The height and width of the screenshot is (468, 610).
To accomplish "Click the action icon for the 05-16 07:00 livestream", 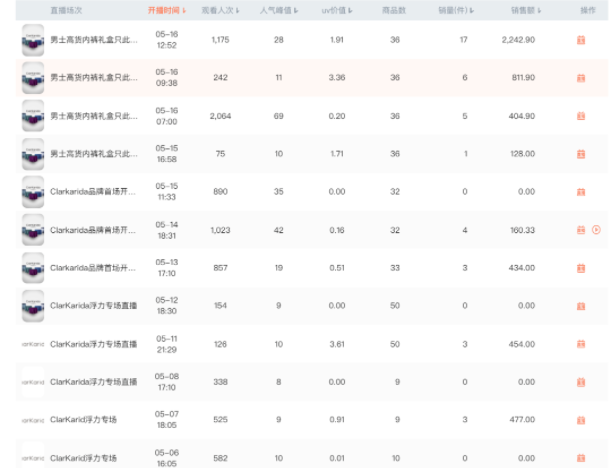I will (580, 116).
